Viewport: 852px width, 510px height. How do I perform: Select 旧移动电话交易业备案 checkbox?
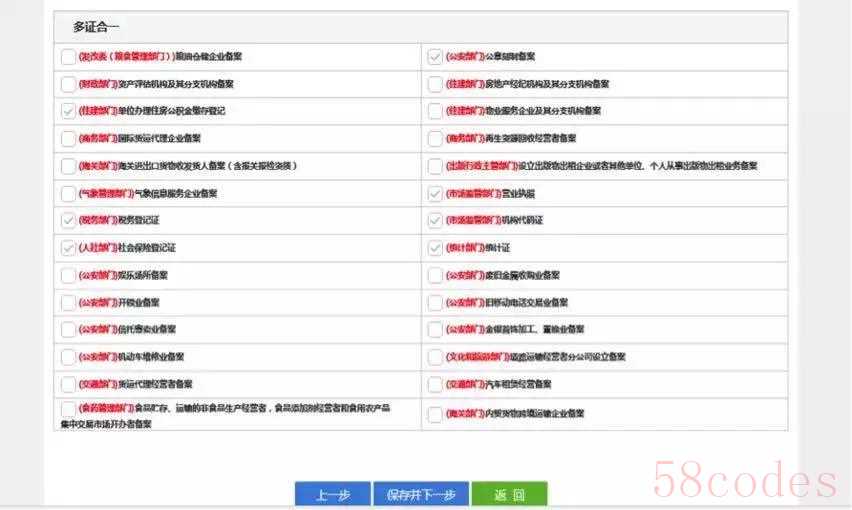(x=435, y=303)
